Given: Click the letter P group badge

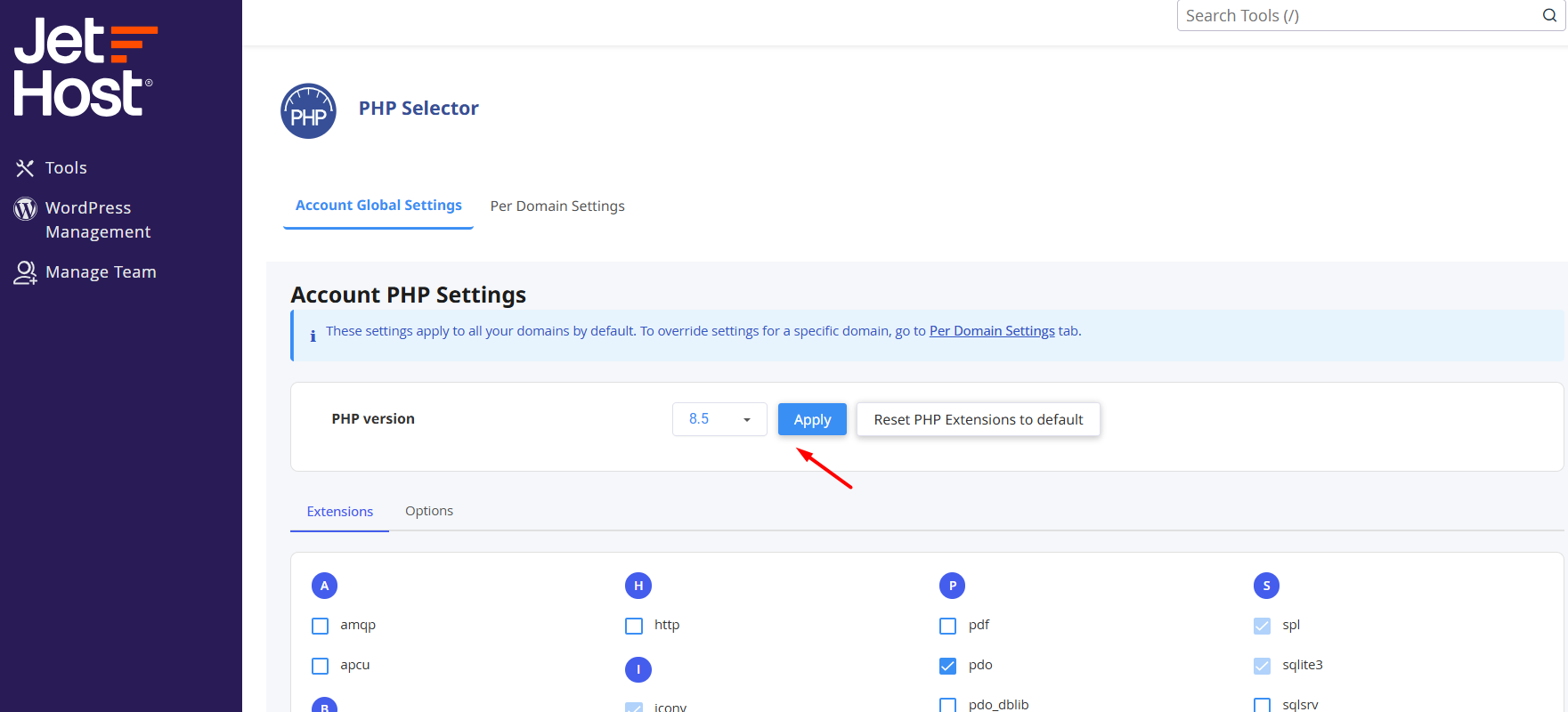Looking at the screenshot, I should (953, 586).
